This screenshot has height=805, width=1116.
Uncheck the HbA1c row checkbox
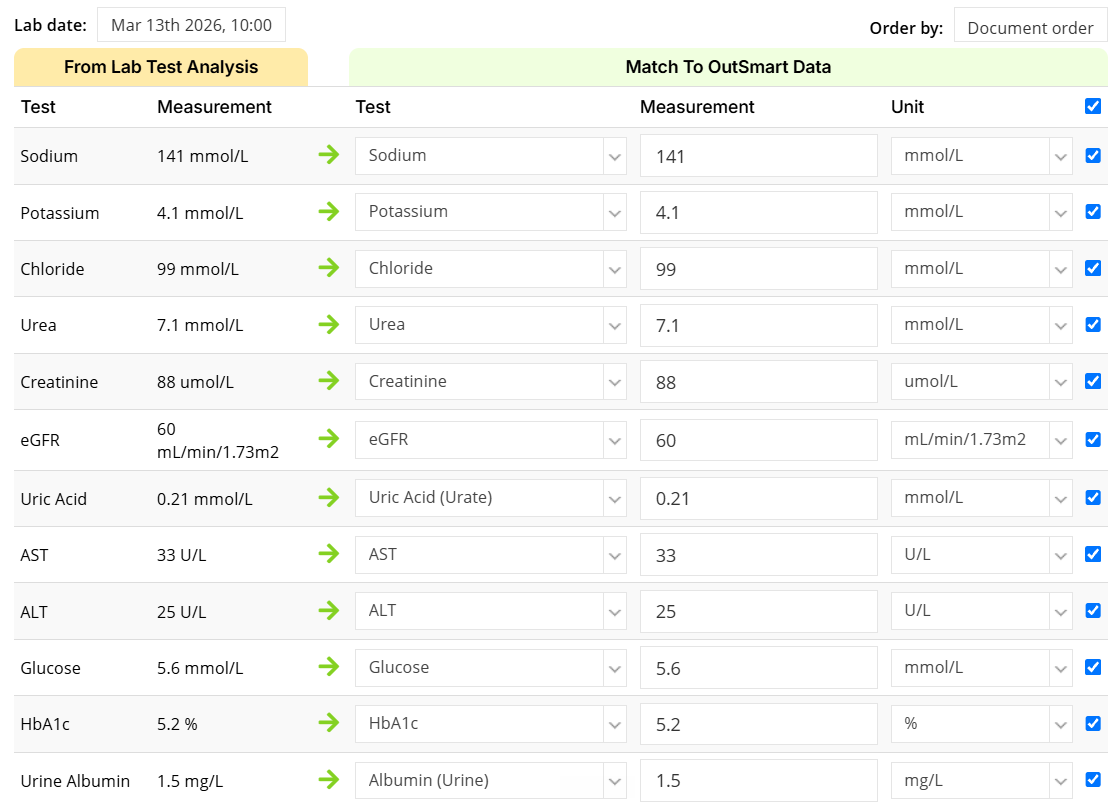coord(1093,723)
